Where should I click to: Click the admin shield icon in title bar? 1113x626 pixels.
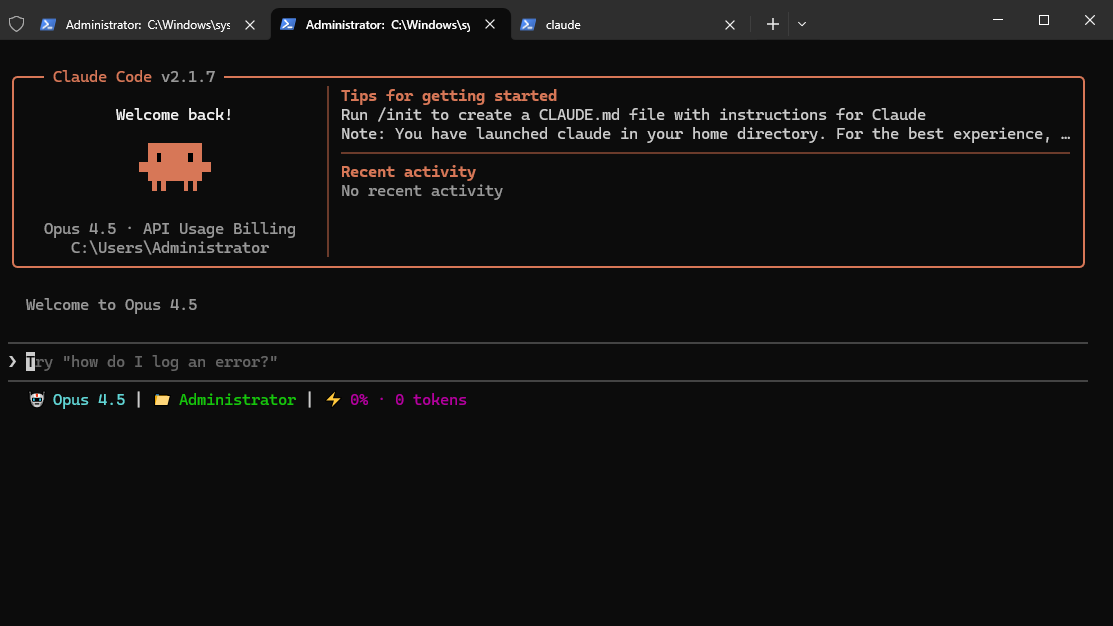16,24
